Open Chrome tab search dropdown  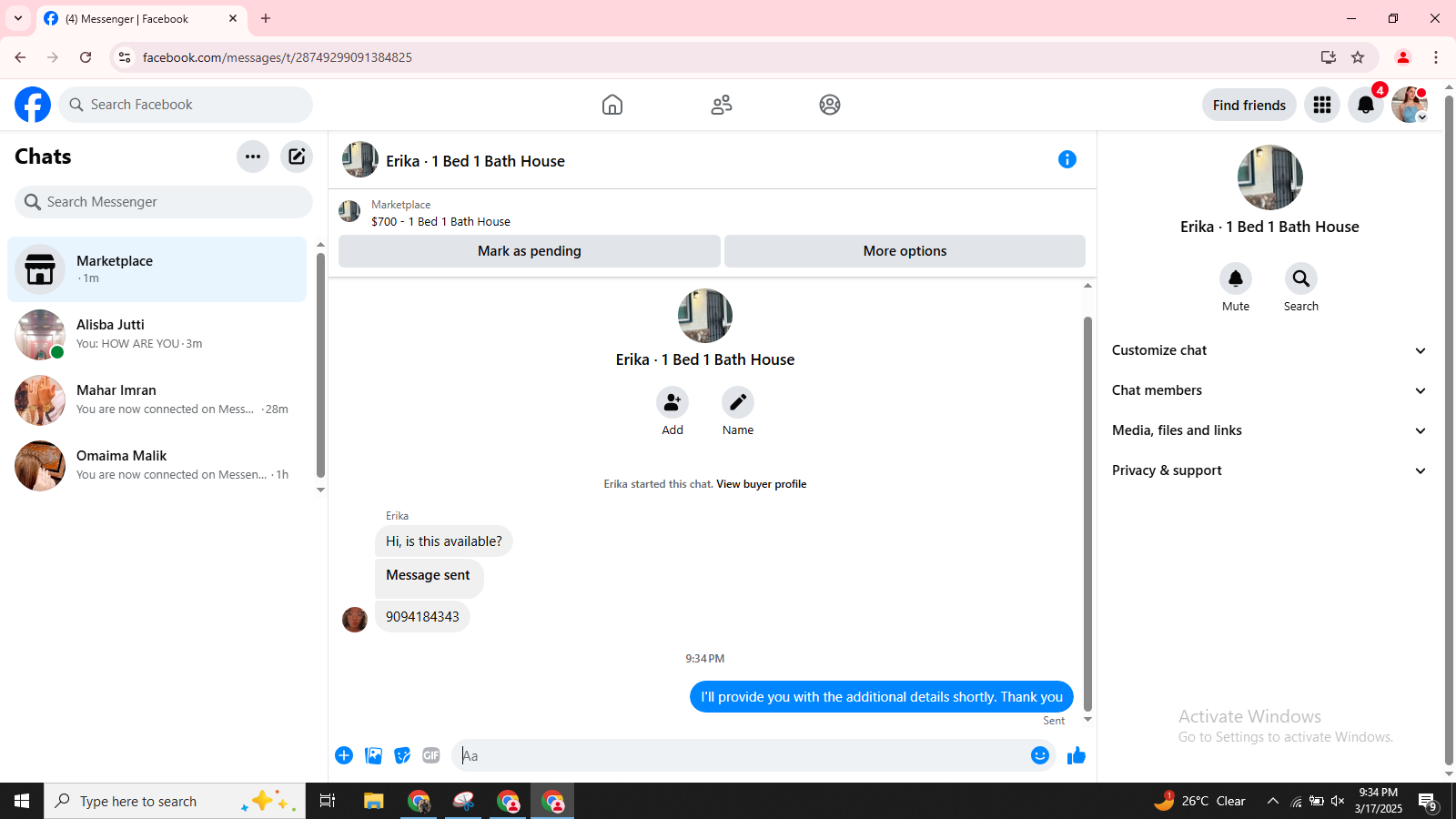pyautogui.click(x=18, y=18)
